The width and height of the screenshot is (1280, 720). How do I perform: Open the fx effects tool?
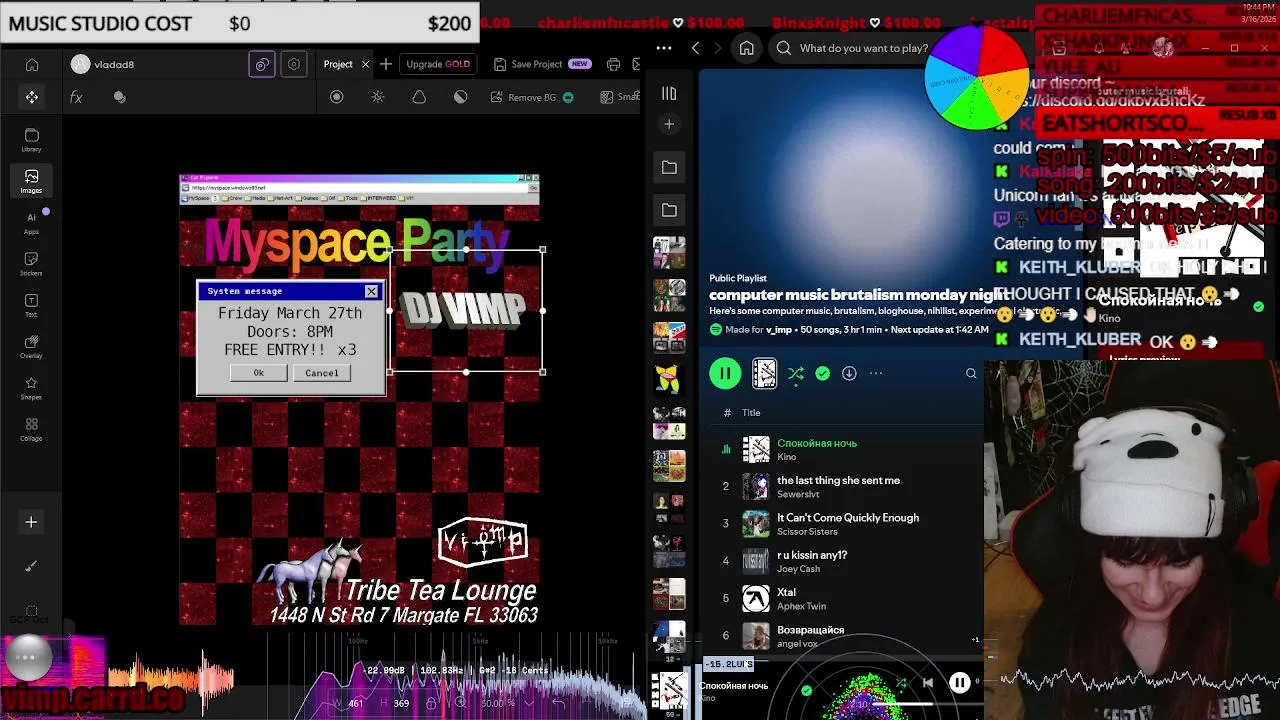76,97
